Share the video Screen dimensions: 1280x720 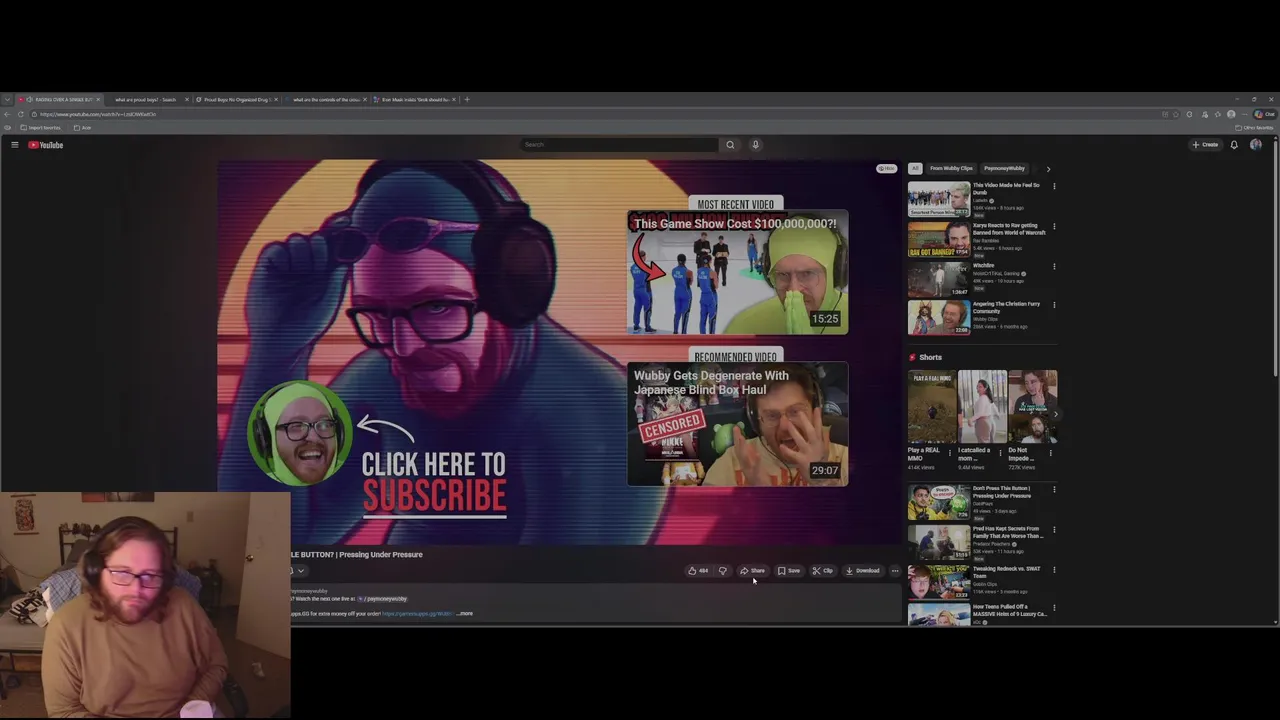pyautogui.click(x=752, y=571)
